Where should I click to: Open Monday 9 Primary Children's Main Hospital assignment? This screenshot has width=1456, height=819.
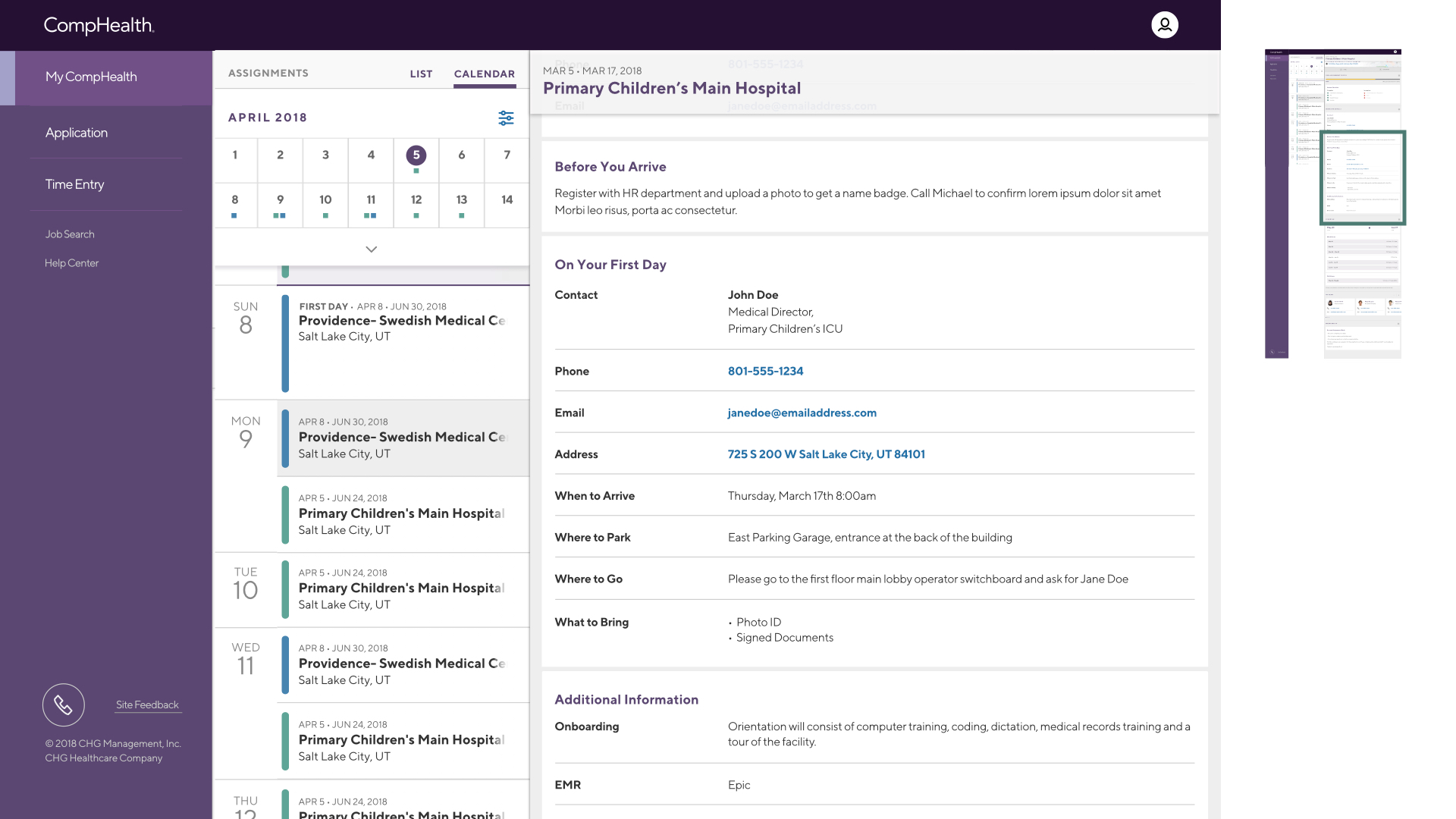[403, 515]
